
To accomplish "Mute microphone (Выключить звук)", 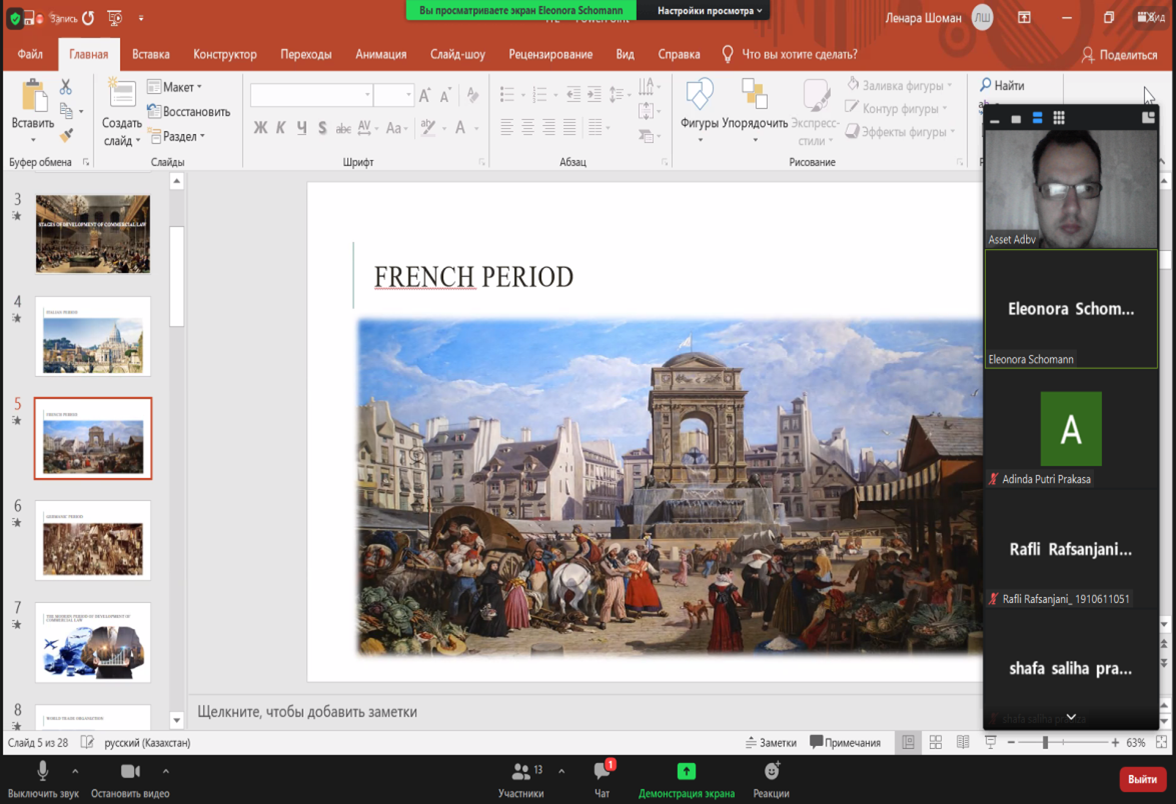I will pyautogui.click(x=43, y=778).
